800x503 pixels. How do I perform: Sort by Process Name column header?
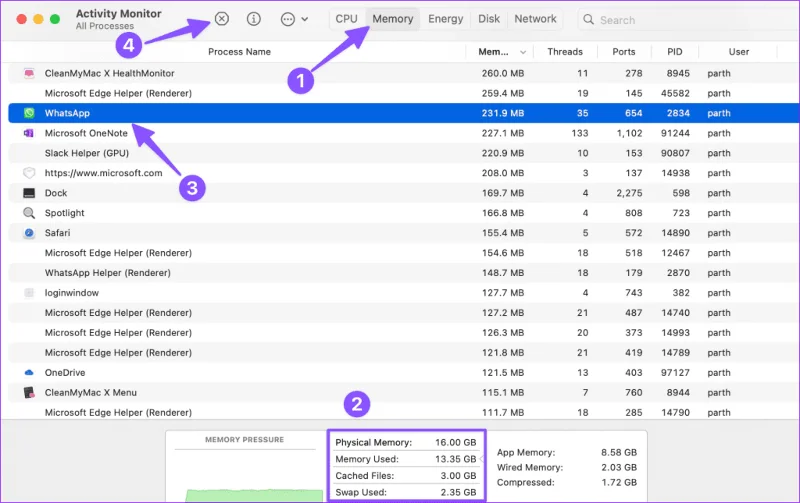239,52
